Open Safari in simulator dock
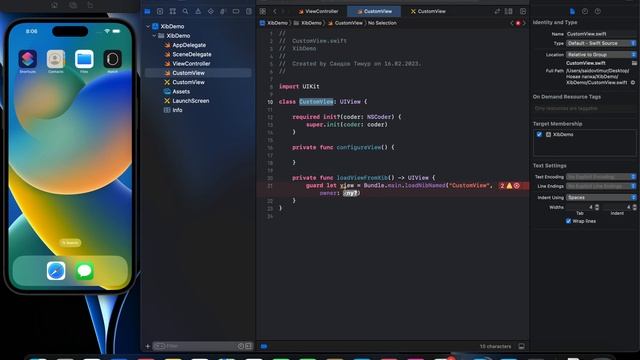 click(x=56, y=271)
